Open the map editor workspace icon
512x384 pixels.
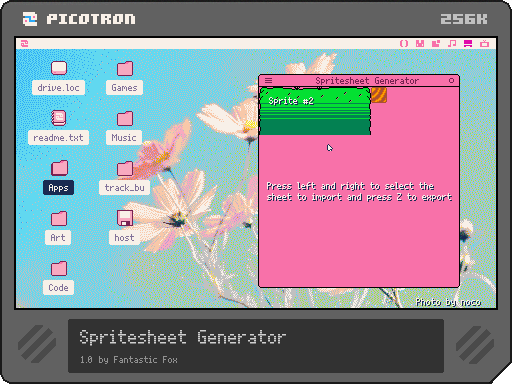coord(436,44)
